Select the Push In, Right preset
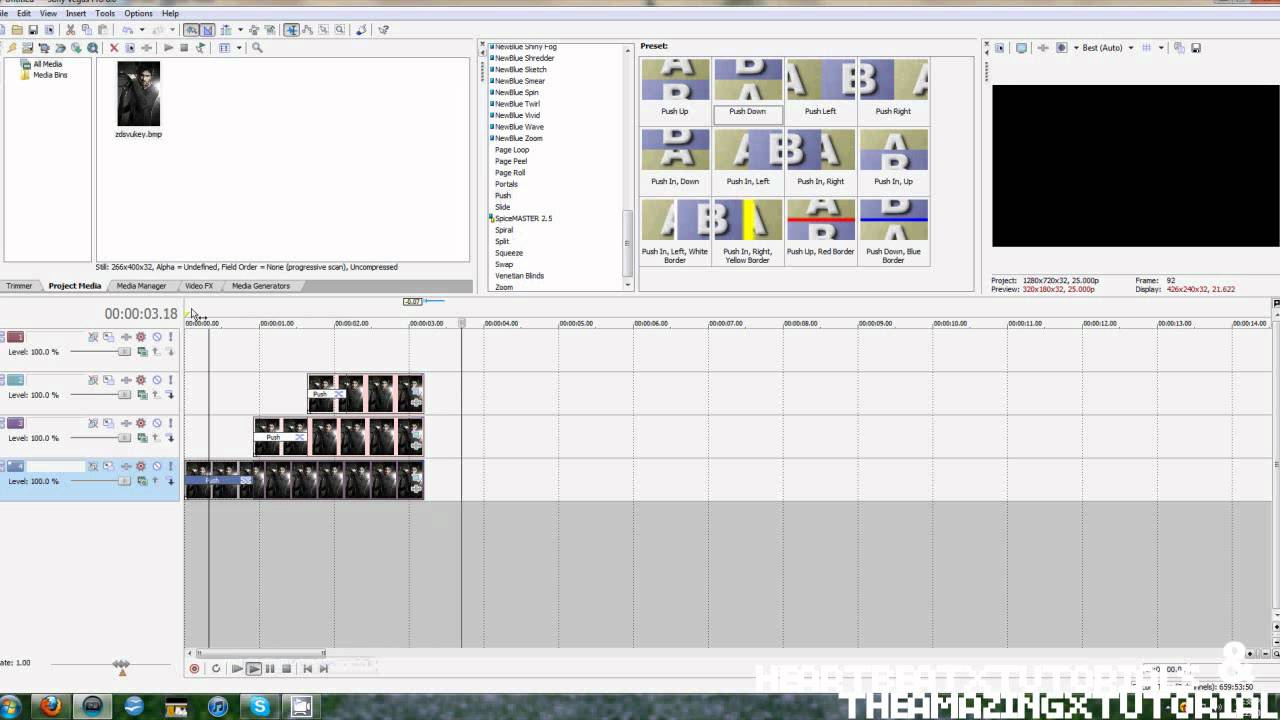This screenshot has height=720, width=1280. point(820,160)
